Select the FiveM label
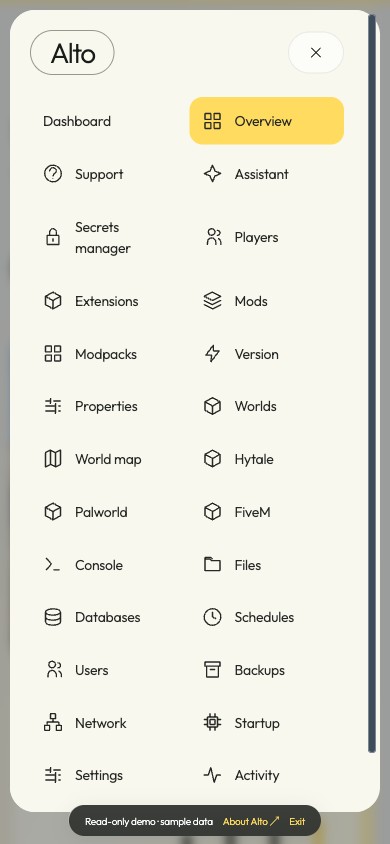Viewport: 390px width, 844px height. 252,512
